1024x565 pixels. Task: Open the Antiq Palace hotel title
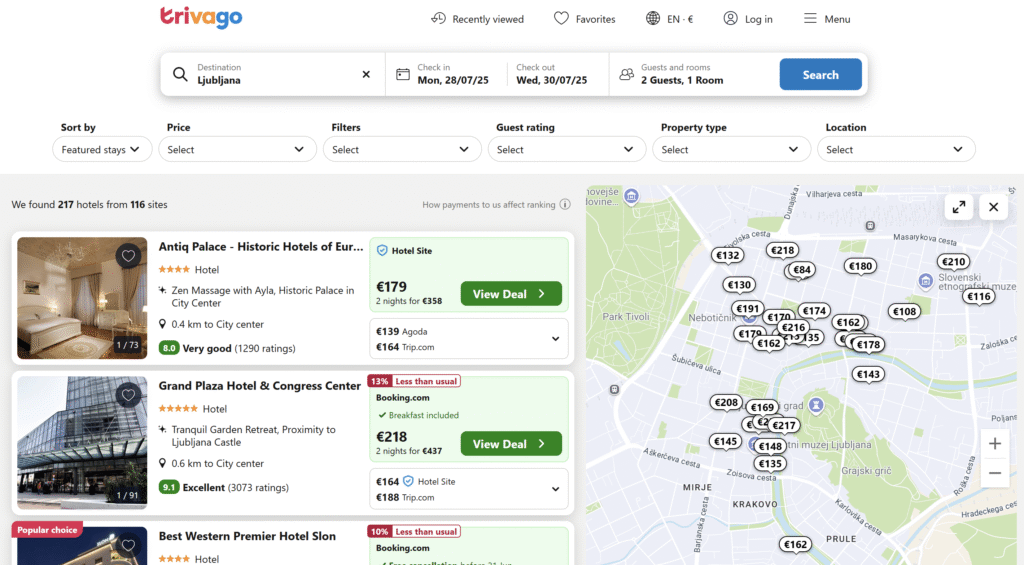point(261,246)
